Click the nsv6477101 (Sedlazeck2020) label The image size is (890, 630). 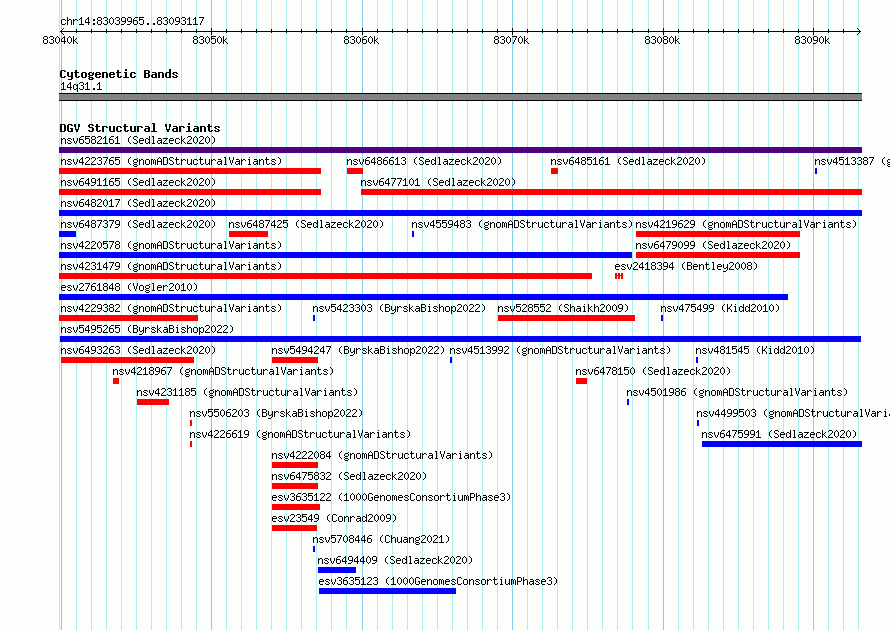438,182
